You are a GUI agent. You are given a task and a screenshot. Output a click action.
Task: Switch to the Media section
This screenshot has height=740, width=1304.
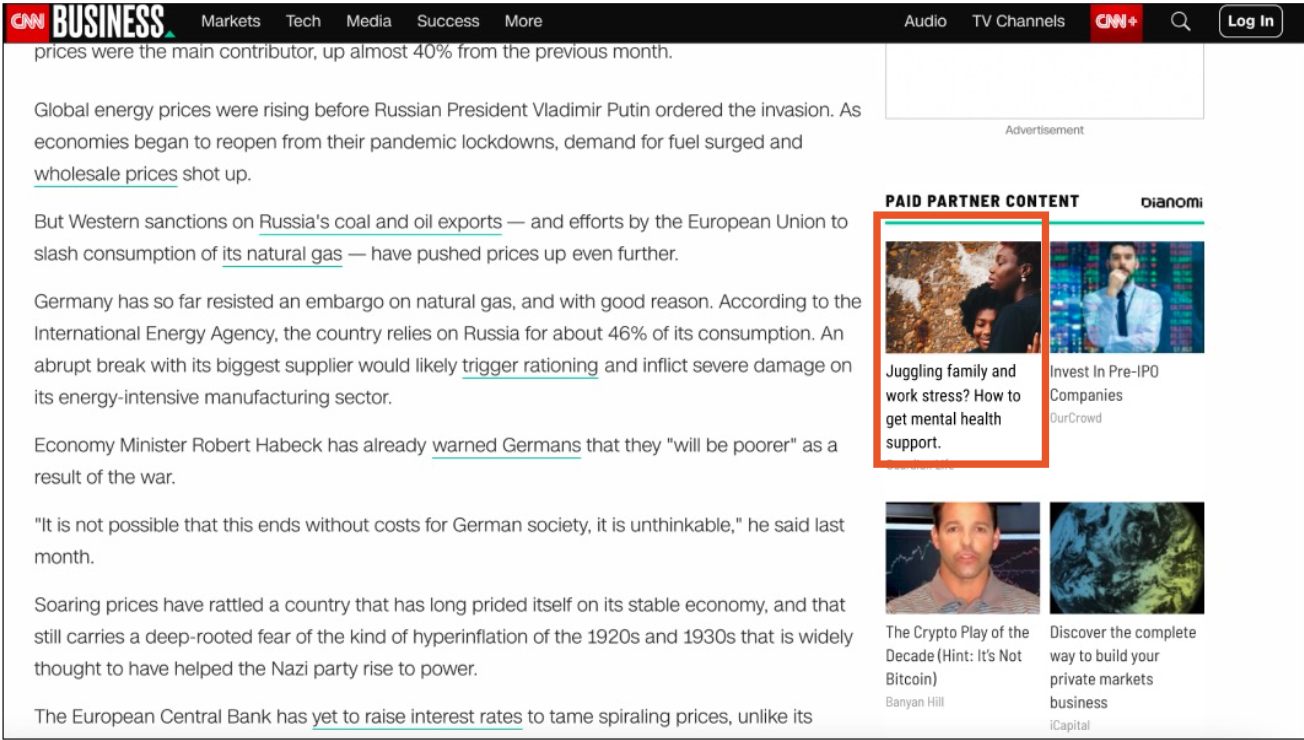[x=368, y=21]
